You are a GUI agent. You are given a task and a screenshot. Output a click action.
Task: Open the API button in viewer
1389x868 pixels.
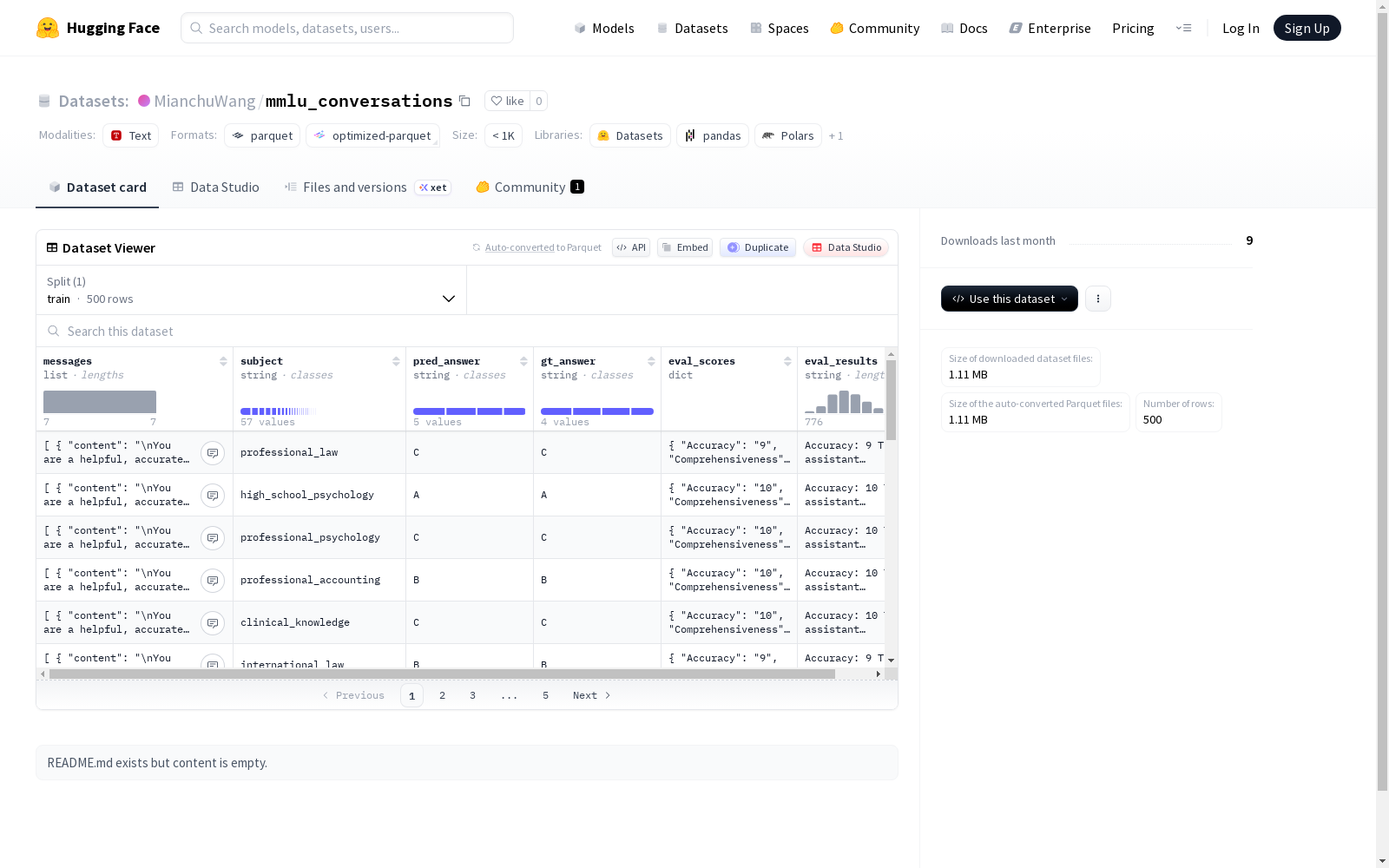click(631, 247)
